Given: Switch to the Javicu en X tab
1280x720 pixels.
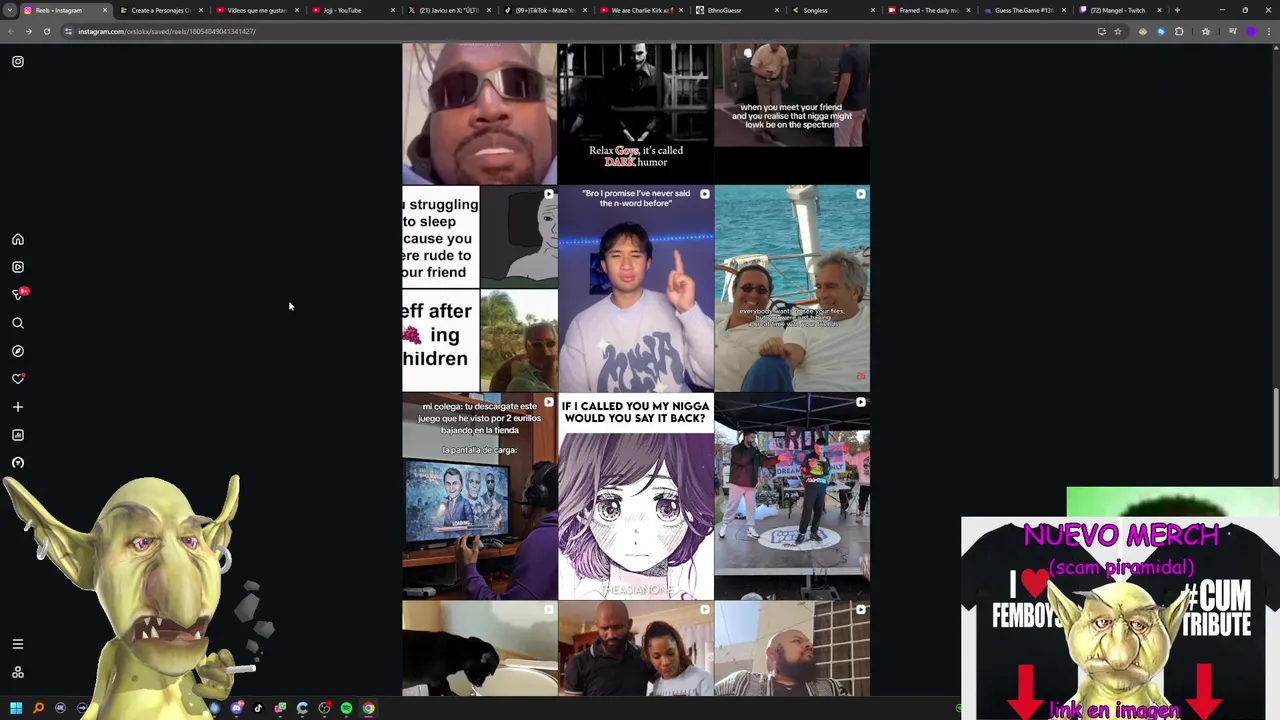Looking at the screenshot, I should [x=448, y=10].
